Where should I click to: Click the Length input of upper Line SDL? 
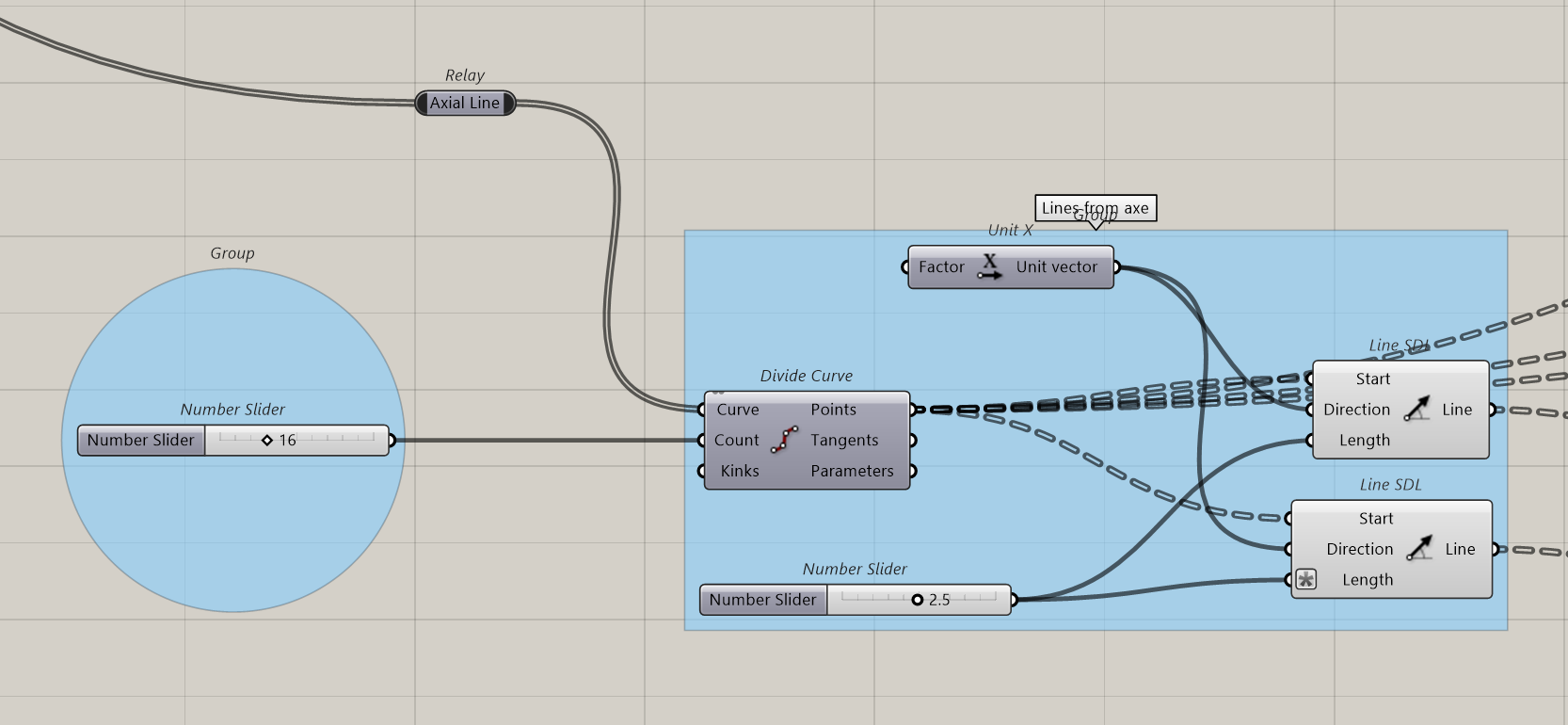pyautogui.click(x=1365, y=440)
